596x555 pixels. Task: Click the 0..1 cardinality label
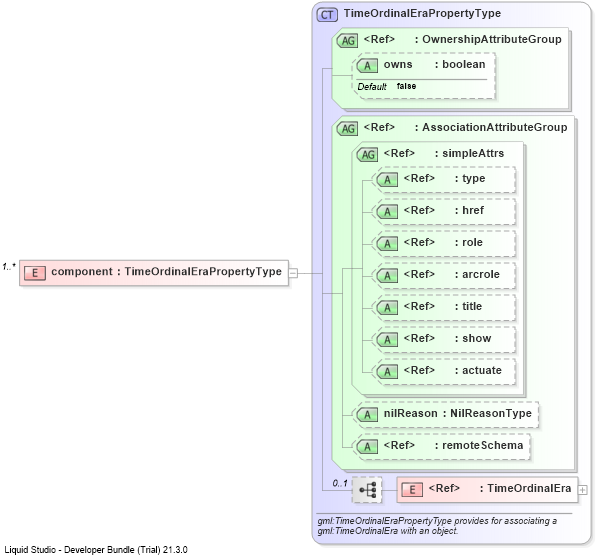coord(339,483)
